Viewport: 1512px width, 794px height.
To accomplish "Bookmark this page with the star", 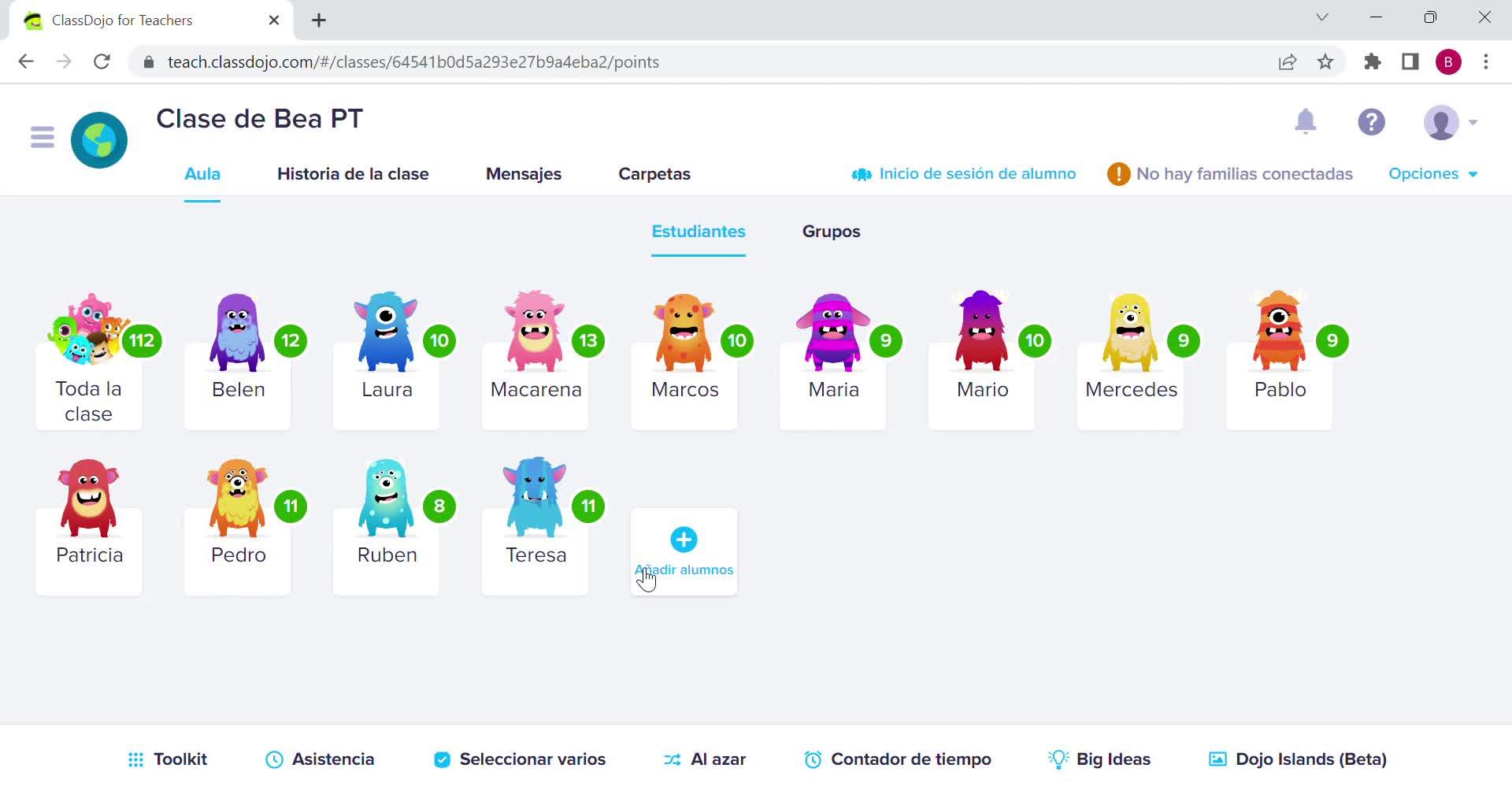I will [x=1325, y=61].
